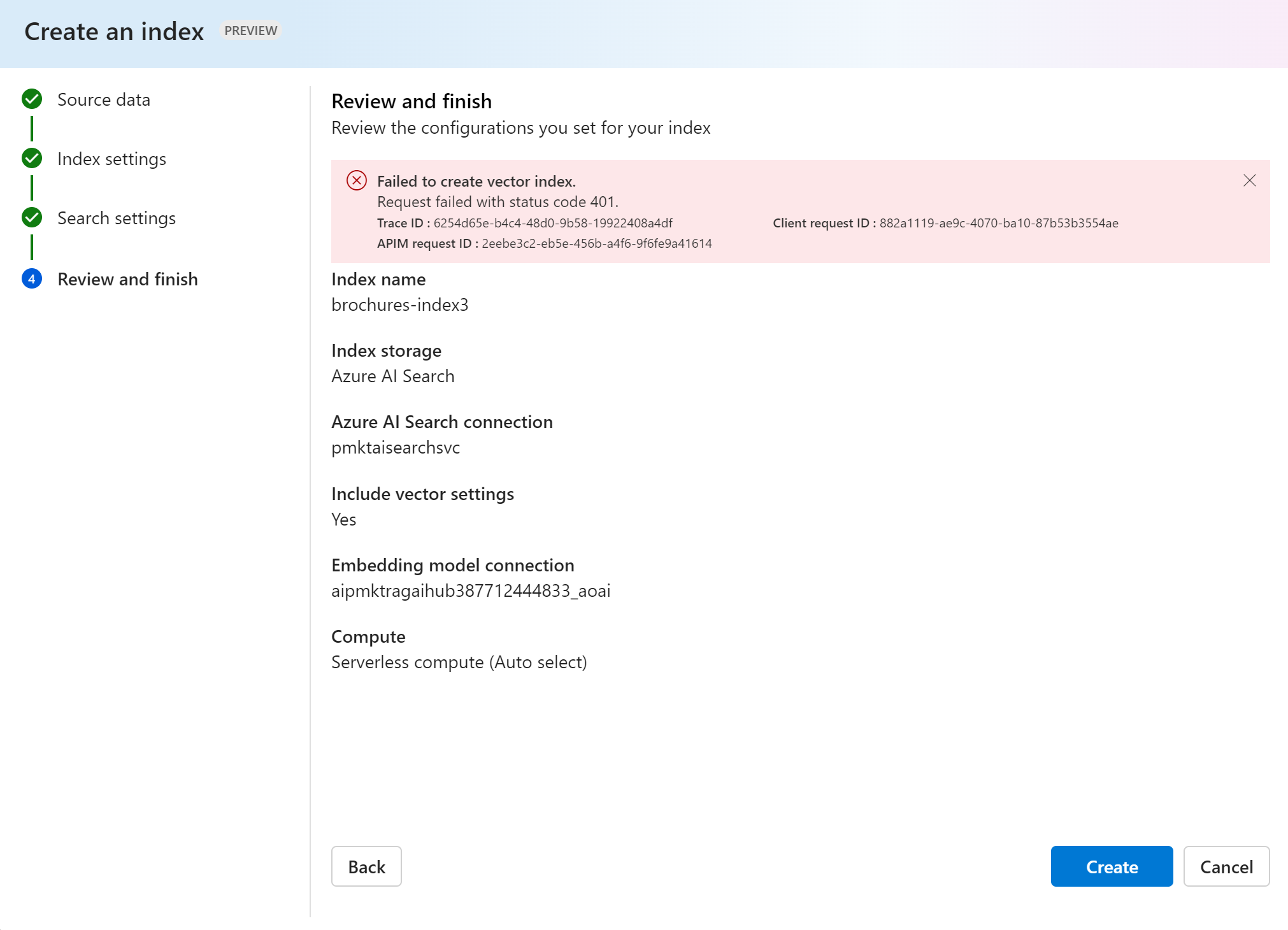The height and width of the screenshot is (930, 1288).
Task: Click the step 4 blue circle icon
Action: (32, 279)
